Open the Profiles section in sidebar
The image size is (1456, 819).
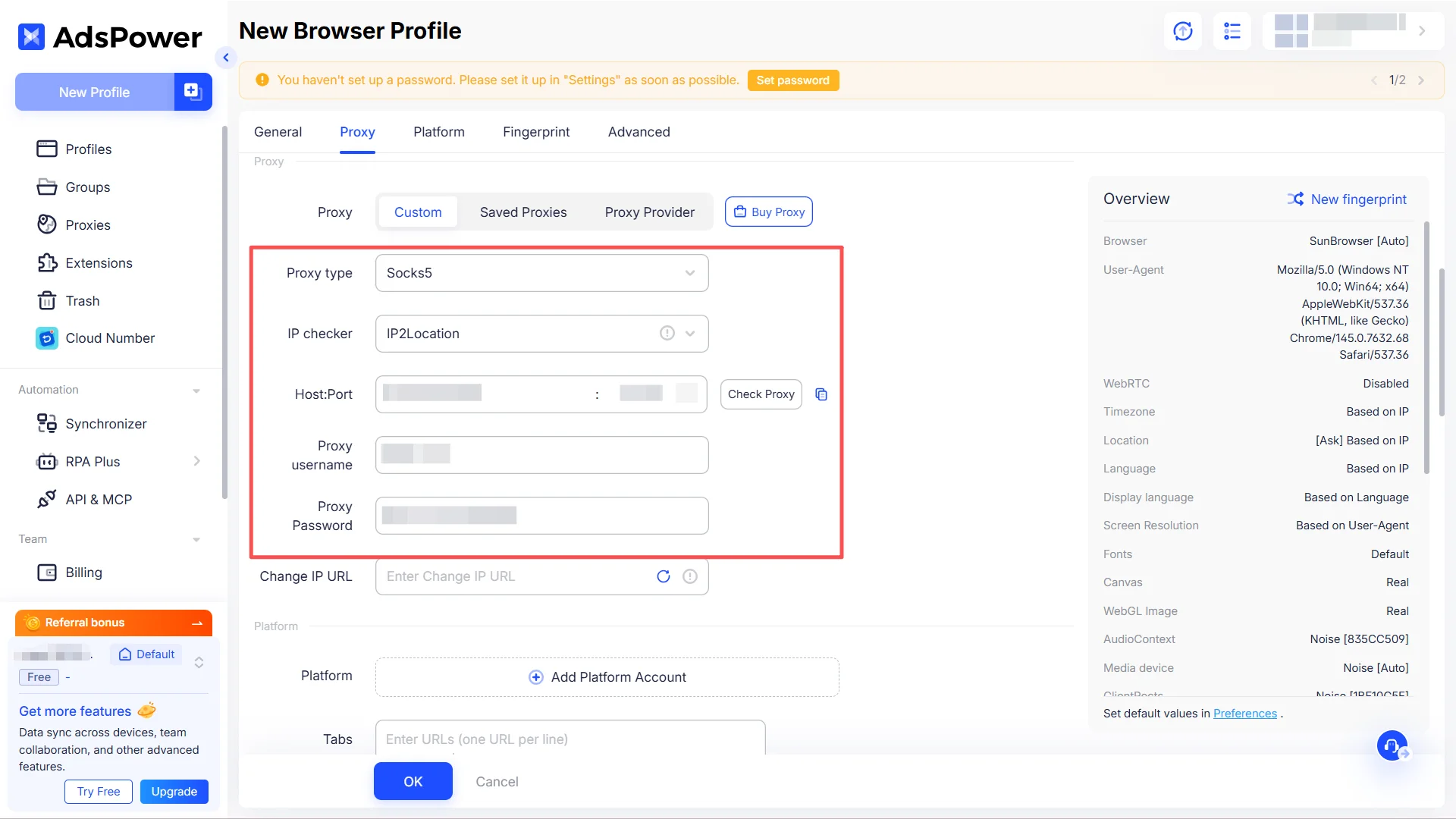coord(88,149)
